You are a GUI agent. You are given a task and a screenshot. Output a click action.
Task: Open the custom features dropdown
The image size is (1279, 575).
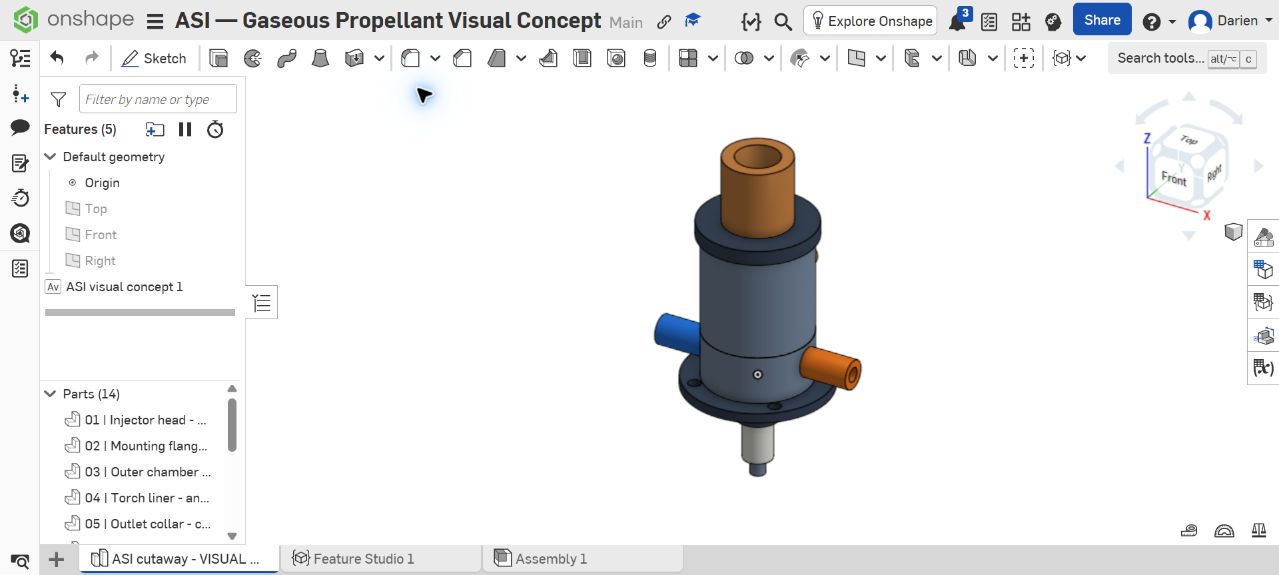coord(1070,59)
